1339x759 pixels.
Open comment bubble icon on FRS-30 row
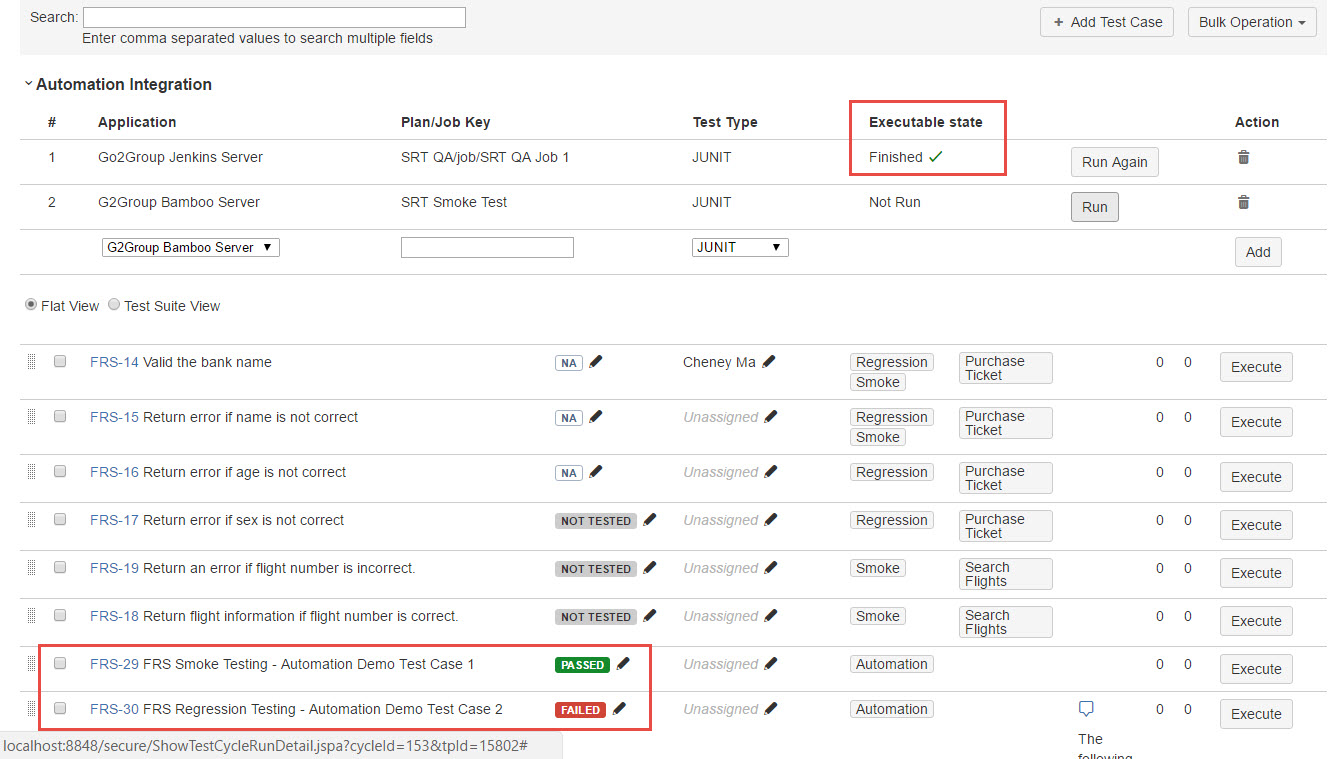[x=1086, y=709]
